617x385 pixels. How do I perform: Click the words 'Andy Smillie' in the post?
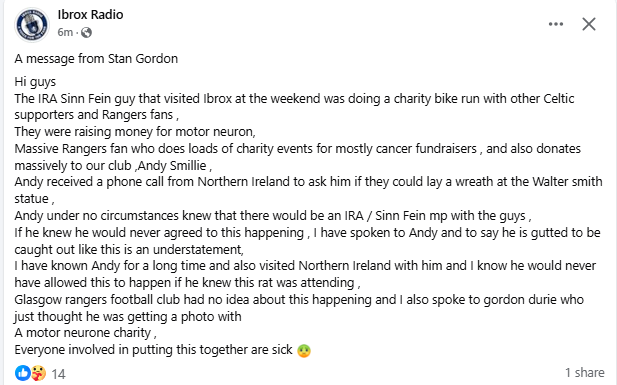(172, 166)
